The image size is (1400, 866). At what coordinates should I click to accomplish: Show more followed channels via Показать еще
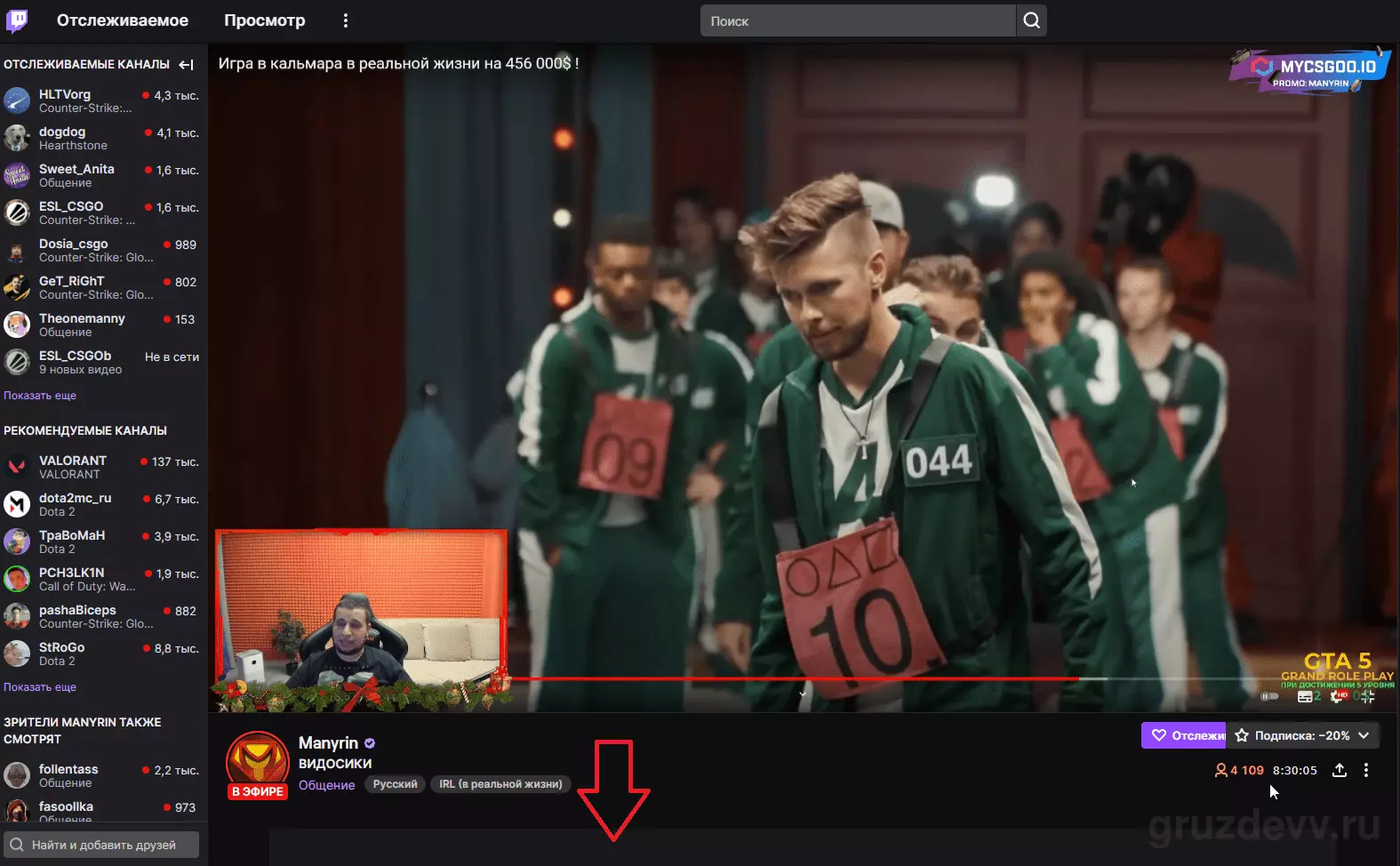click(x=40, y=396)
